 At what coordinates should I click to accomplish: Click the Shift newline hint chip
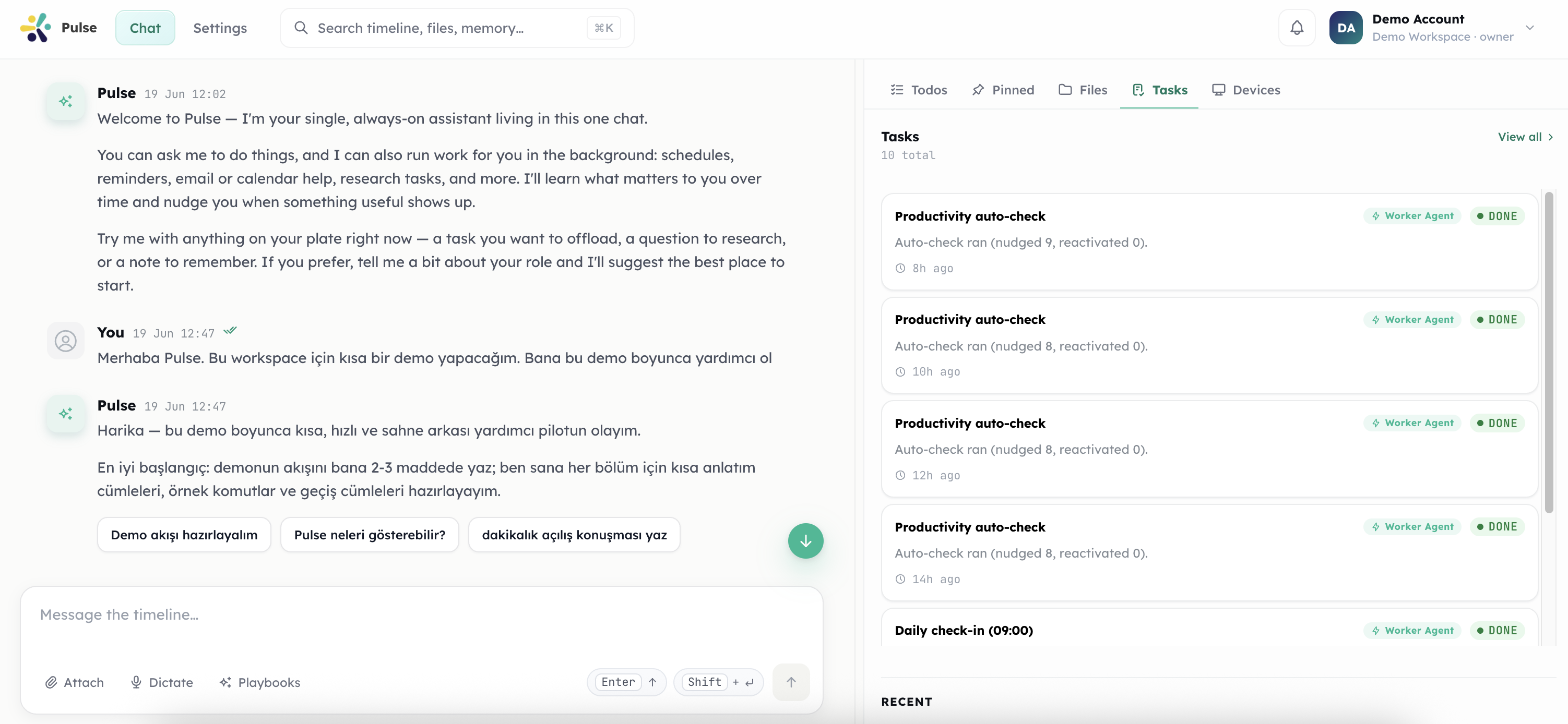tap(718, 682)
